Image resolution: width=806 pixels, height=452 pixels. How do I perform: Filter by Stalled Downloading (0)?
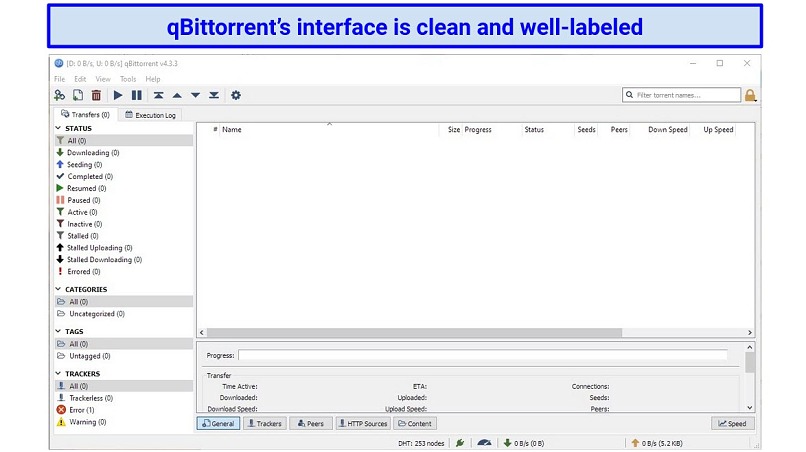click(x=124, y=260)
